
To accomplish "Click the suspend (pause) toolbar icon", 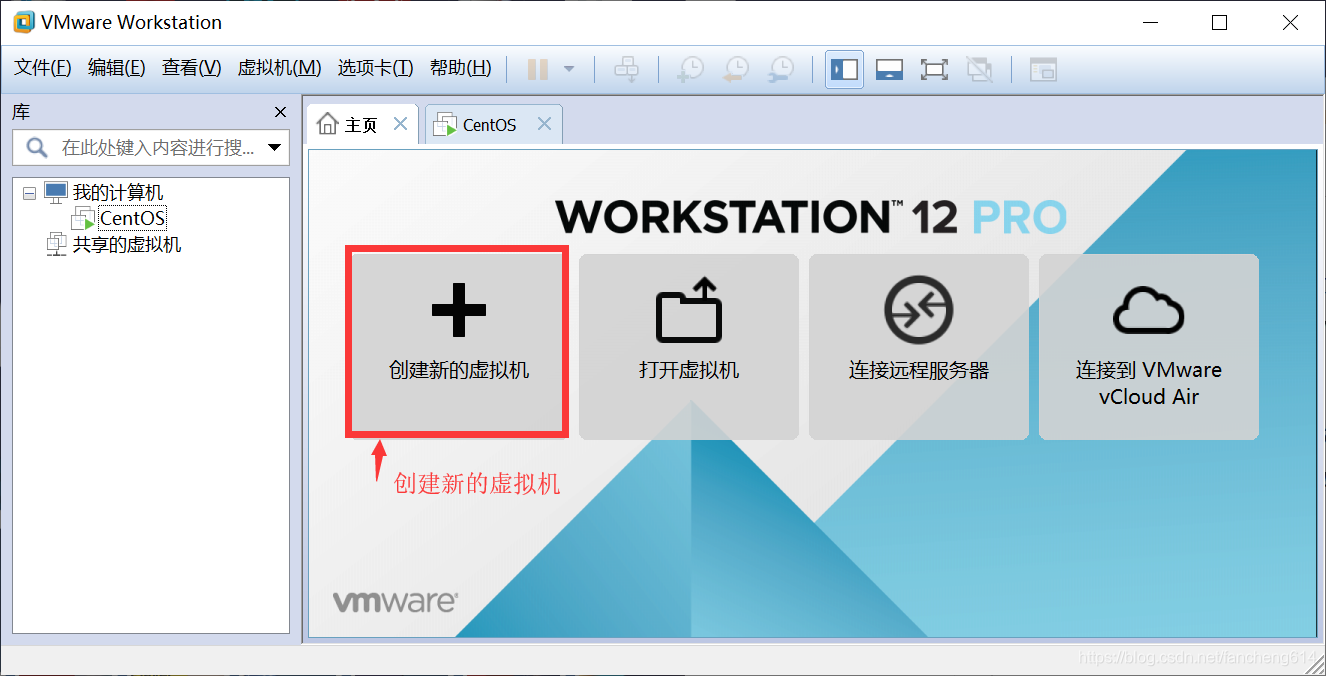I will pyautogui.click(x=538, y=69).
